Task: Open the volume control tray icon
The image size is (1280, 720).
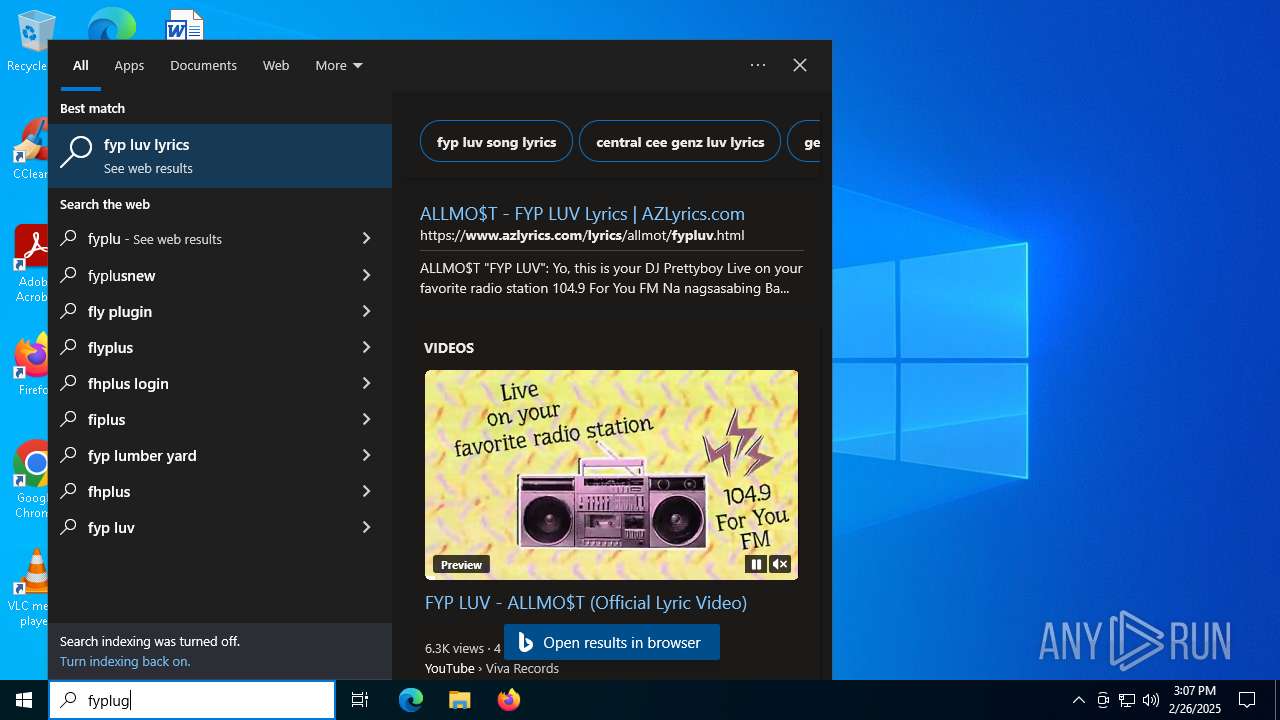Action: (x=1150, y=700)
